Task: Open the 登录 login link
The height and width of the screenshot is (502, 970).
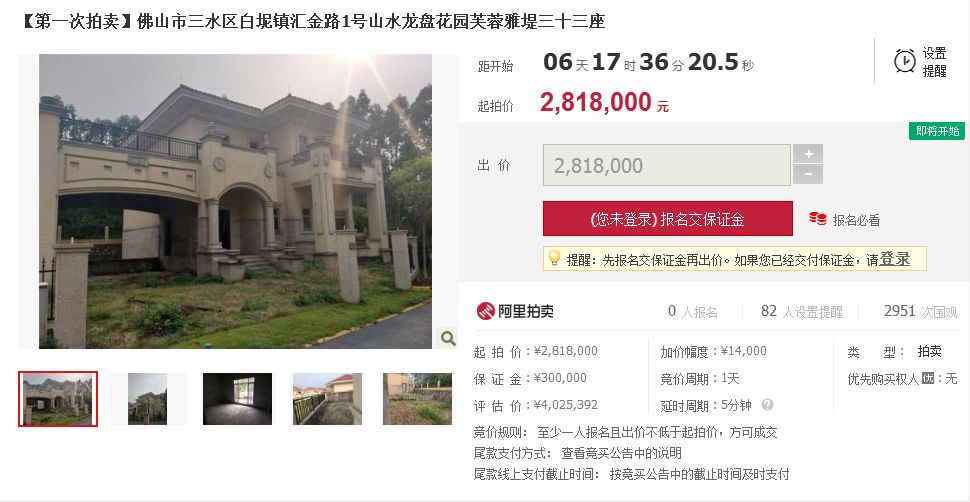Action: pos(895,259)
